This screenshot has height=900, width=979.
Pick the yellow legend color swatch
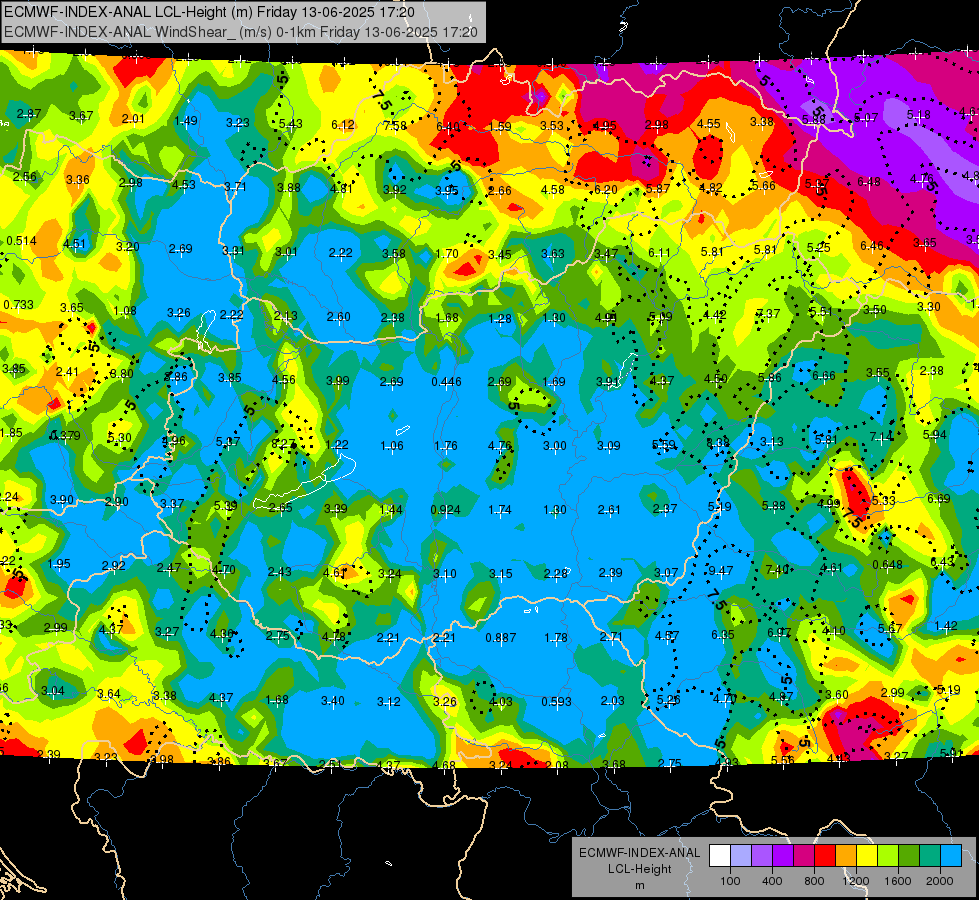867,856
